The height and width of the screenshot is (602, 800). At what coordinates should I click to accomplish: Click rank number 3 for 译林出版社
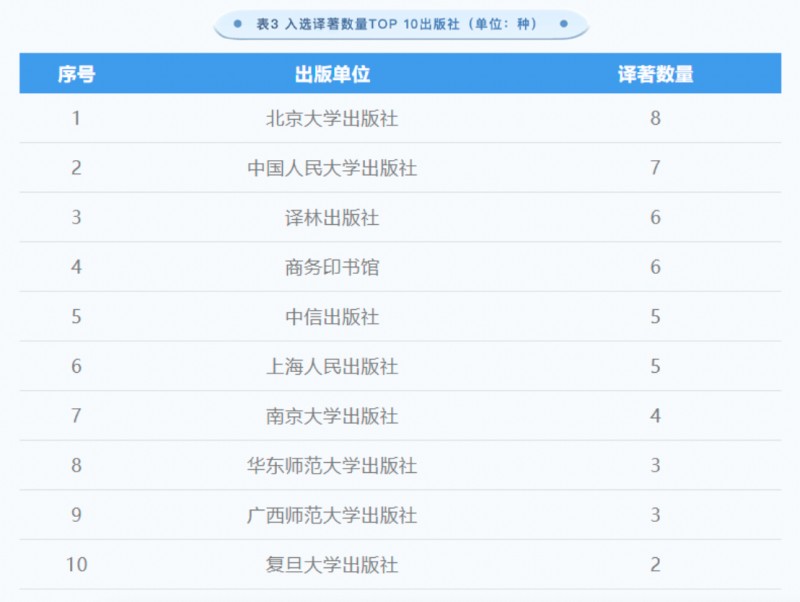tap(77, 217)
